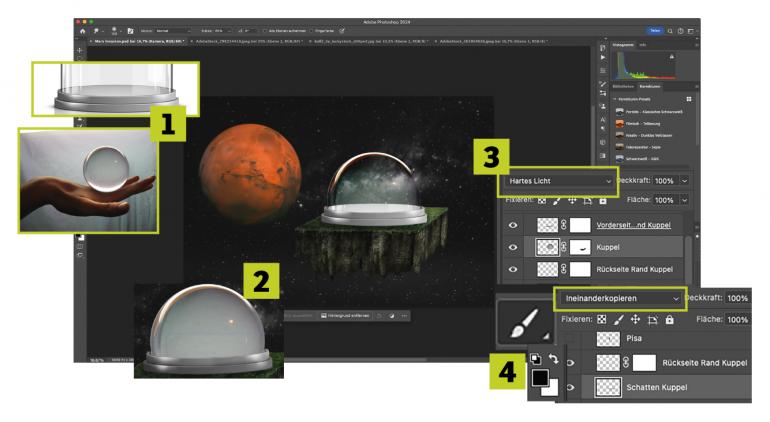Switch to the second AdobeStock document tab
770x422 pixels.
click(x=491, y=42)
